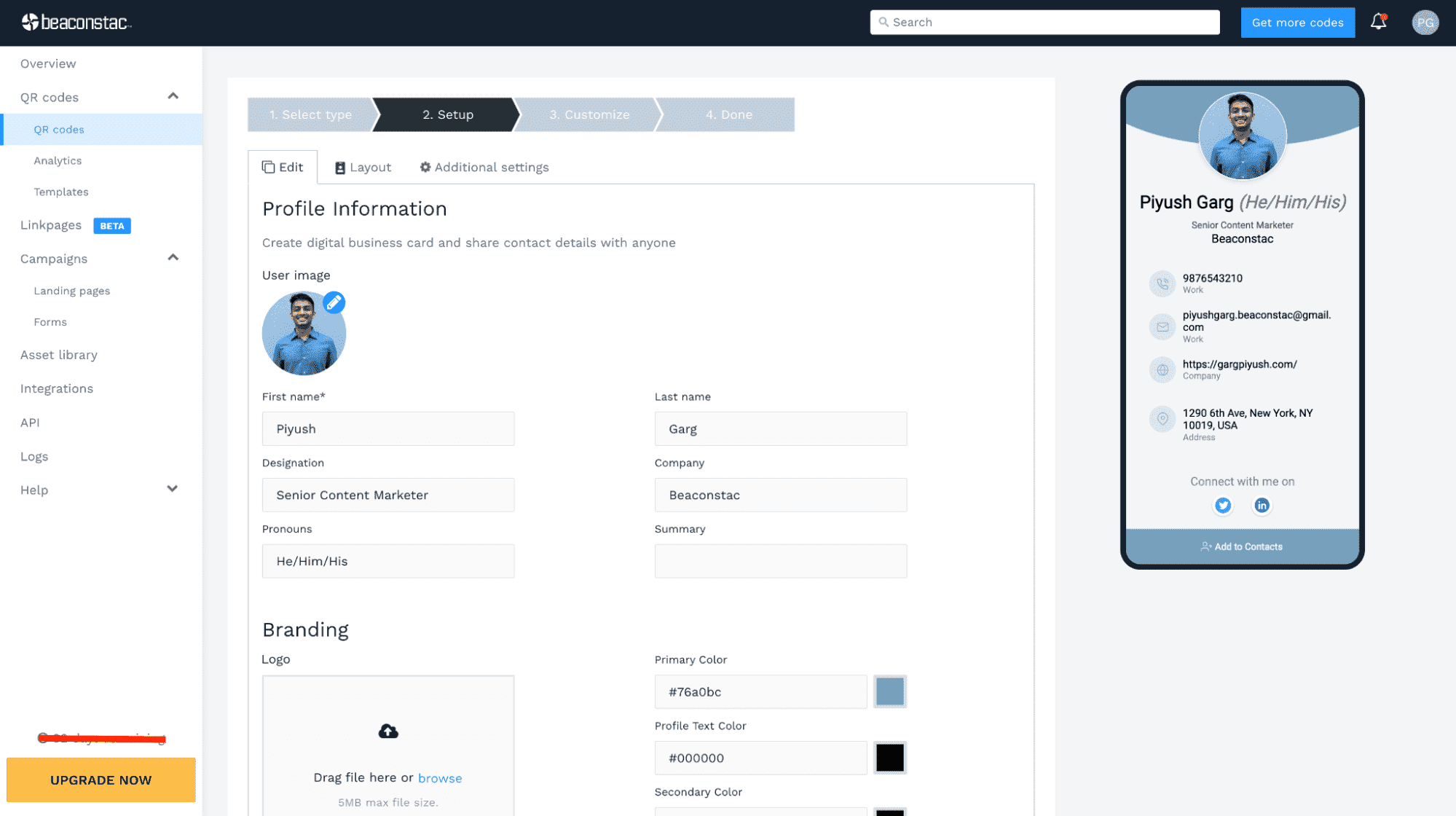The width and height of the screenshot is (1456, 816).
Task: Select the primary color swatch #76a0bc
Action: (x=889, y=691)
